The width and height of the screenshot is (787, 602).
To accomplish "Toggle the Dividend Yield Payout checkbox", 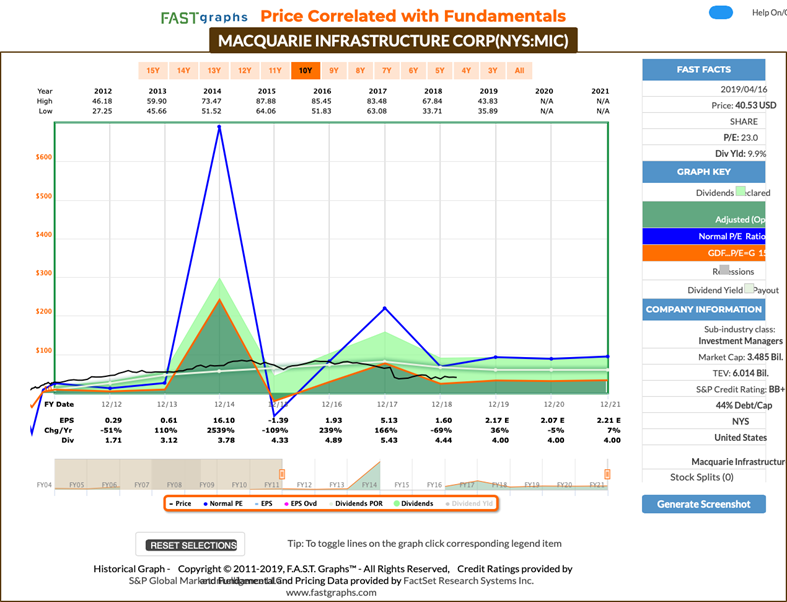I will [748, 289].
